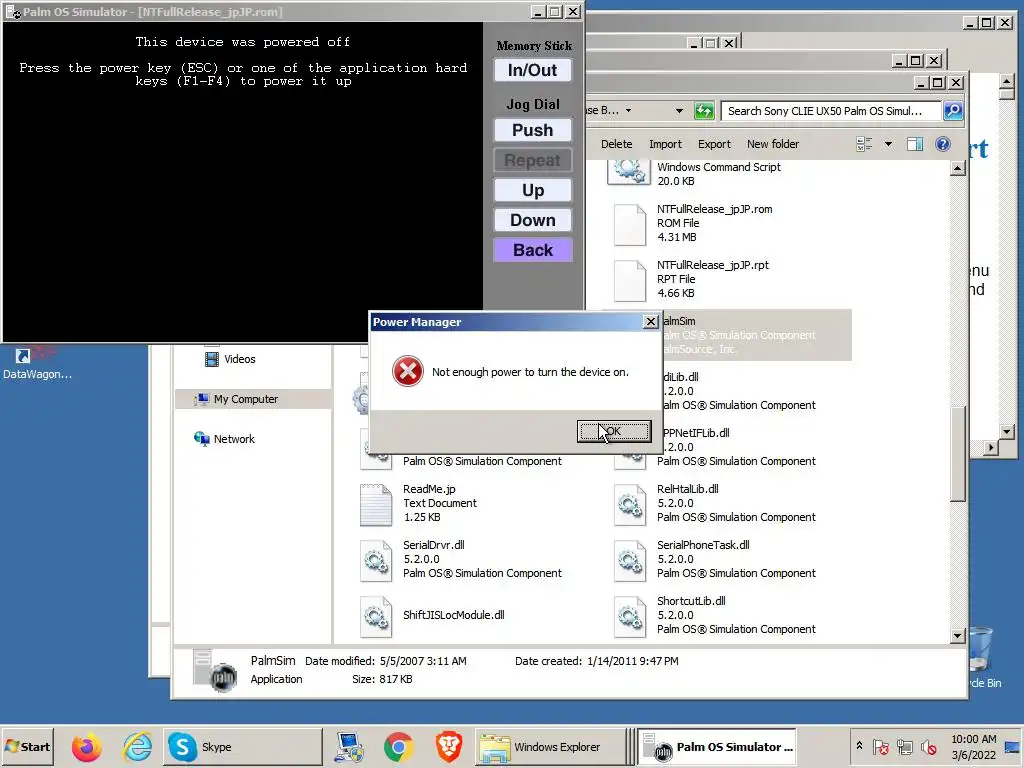The image size is (1024, 768).
Task: Open the Recycle Bin on the desktop
Action: (x=982, y=658)
